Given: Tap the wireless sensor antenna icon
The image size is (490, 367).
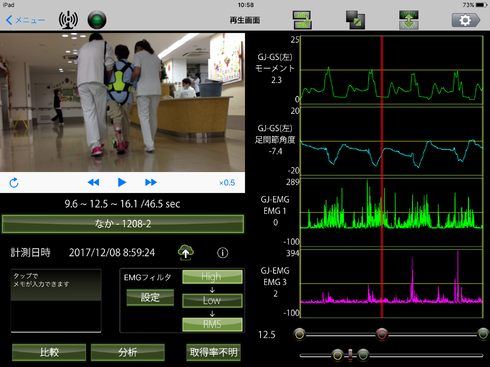Looking at the screenshot, I should [x=68, y=20].
